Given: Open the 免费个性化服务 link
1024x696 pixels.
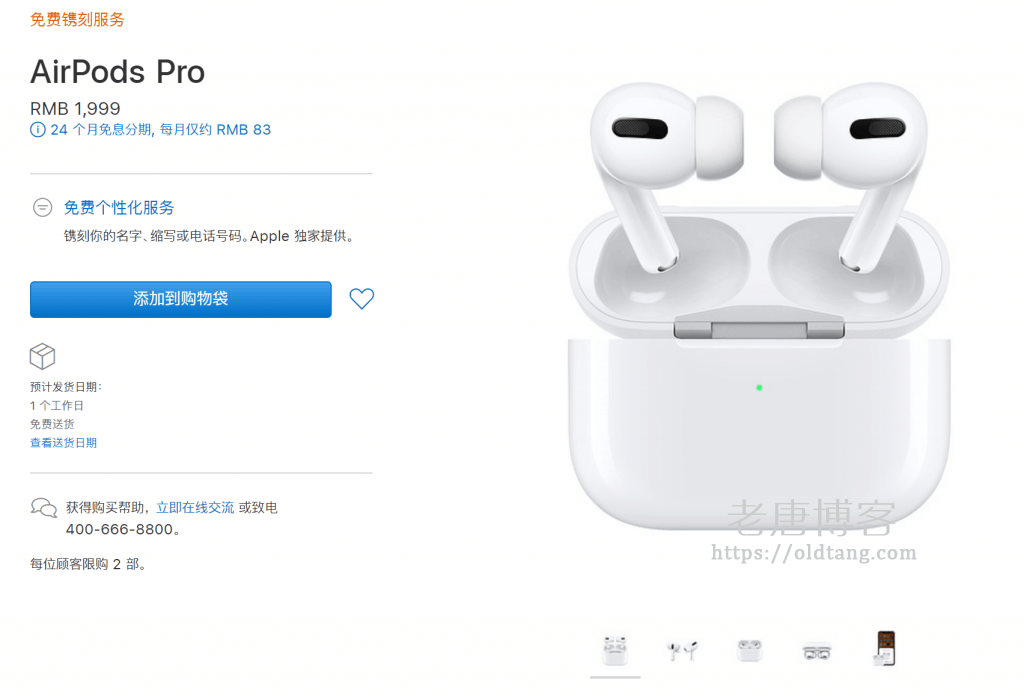Looking at the screenshot, I should click(119, 208).
